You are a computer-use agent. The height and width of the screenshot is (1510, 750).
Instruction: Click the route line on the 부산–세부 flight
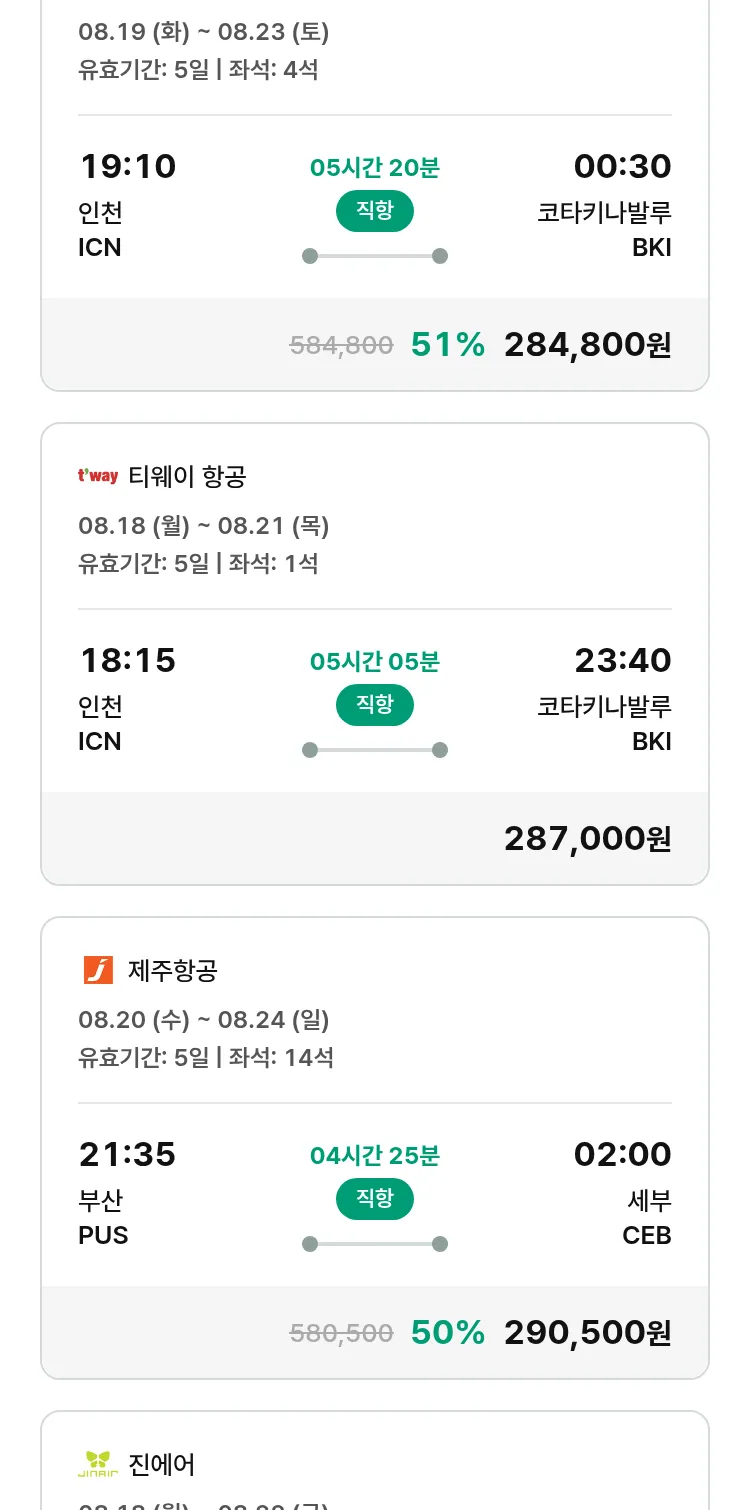coord(374,1244)
